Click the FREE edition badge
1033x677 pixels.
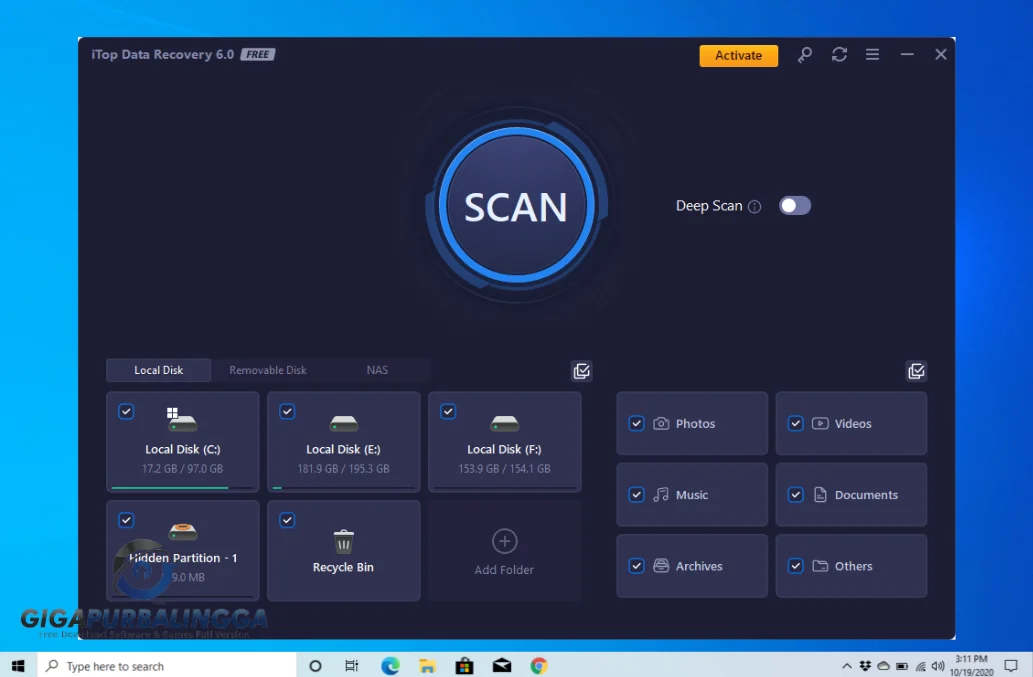[258, 55]
